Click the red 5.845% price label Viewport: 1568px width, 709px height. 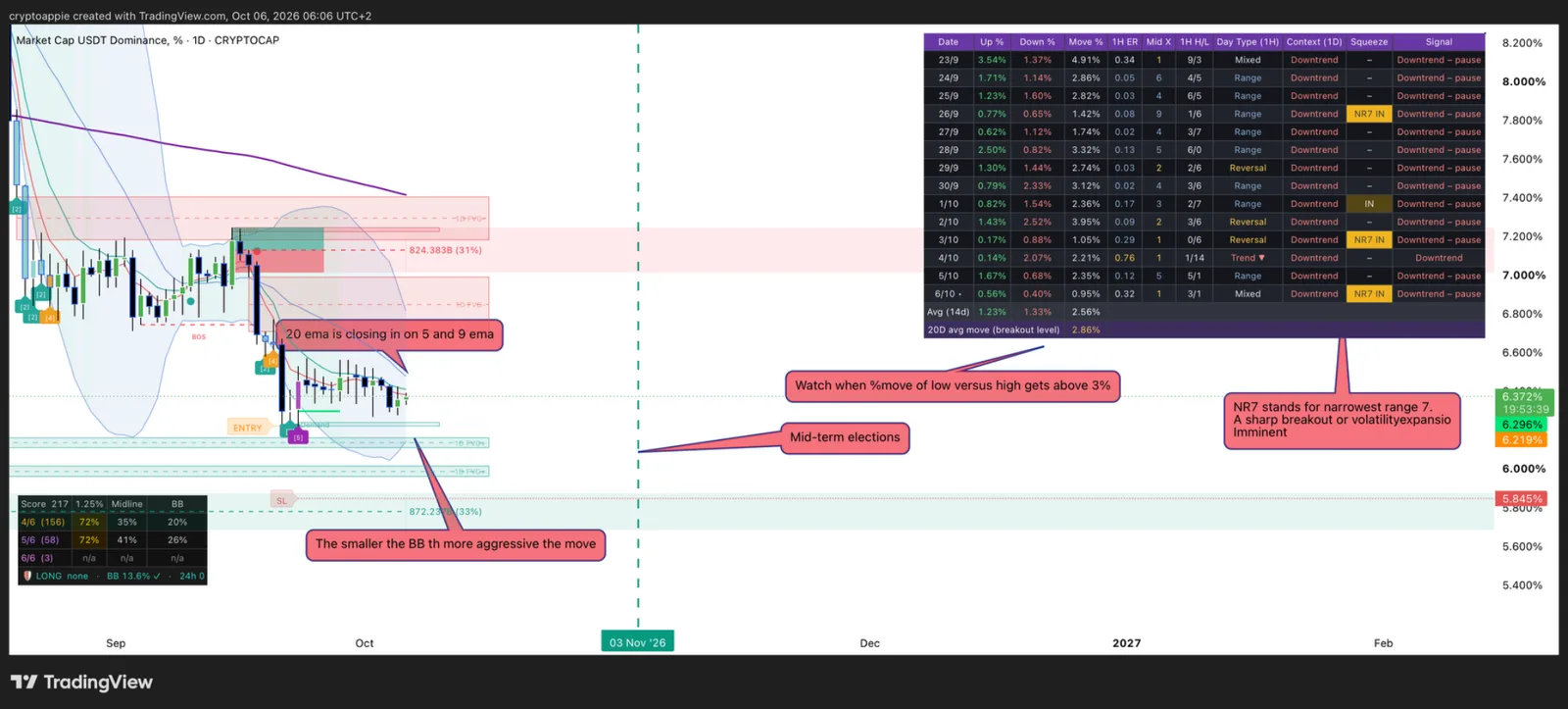pos(1522,499)
